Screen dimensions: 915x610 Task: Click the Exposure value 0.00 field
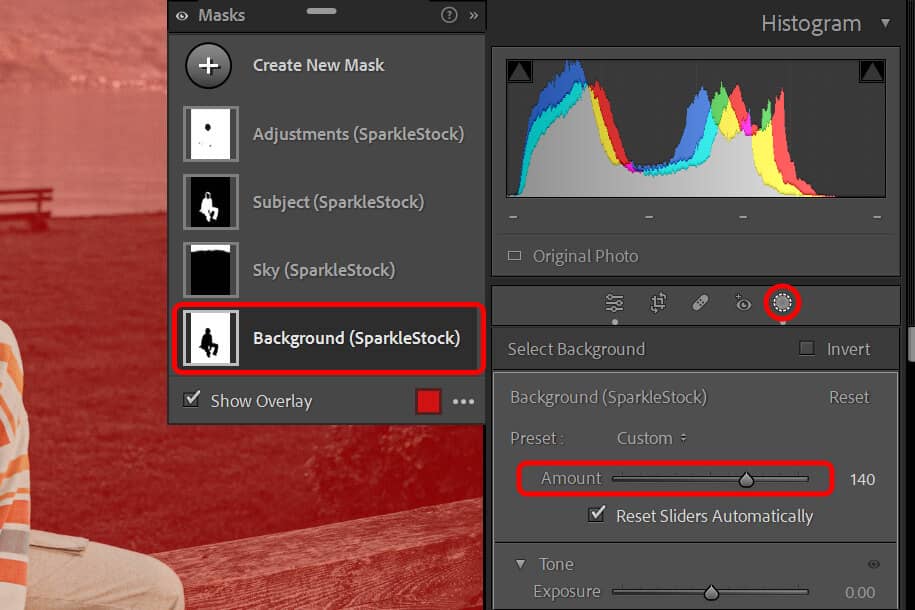click(x=860, y=592)
